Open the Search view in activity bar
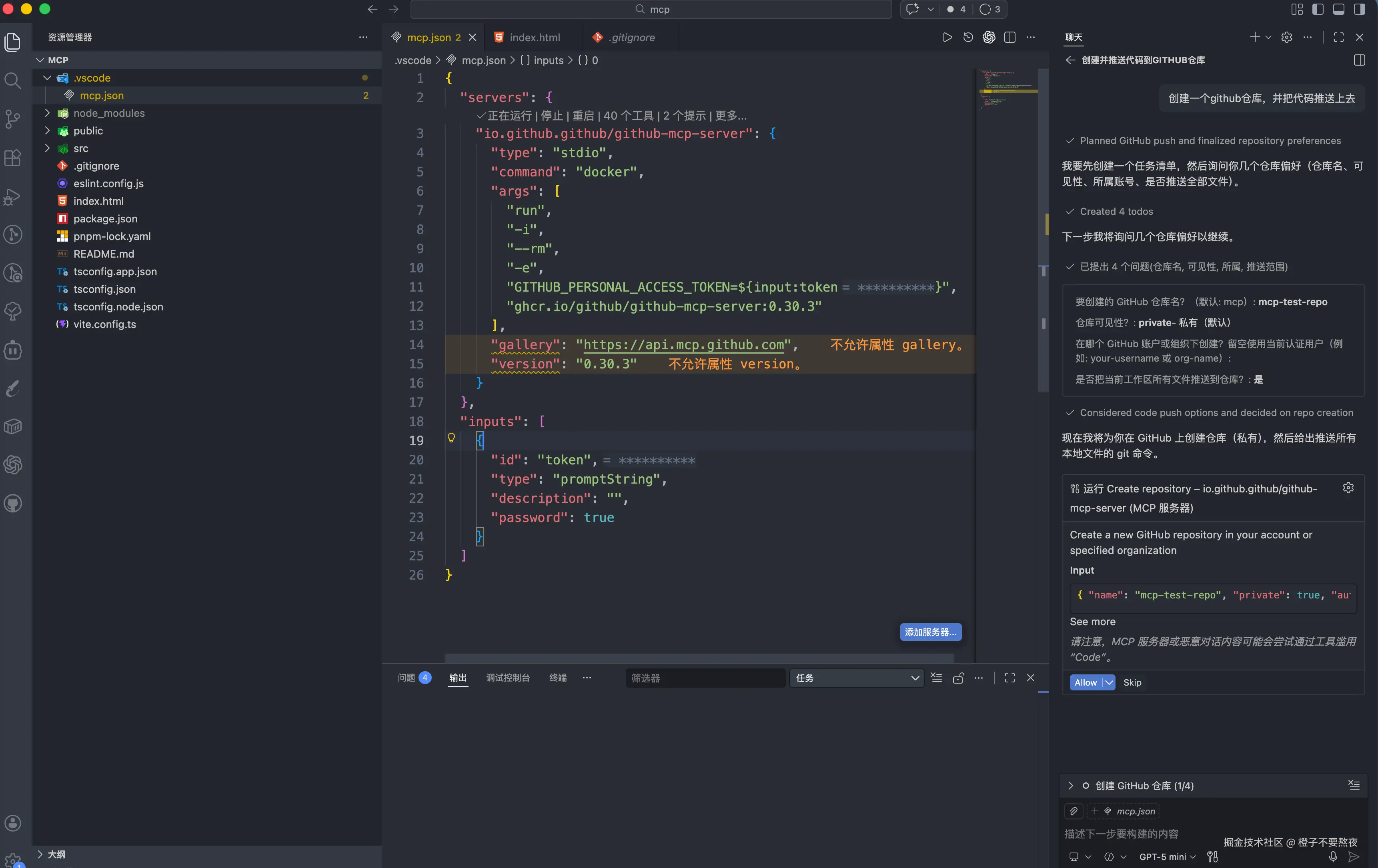Image resolution: width=1378 pixels, height=868 pixels. (x=12, y=81)
